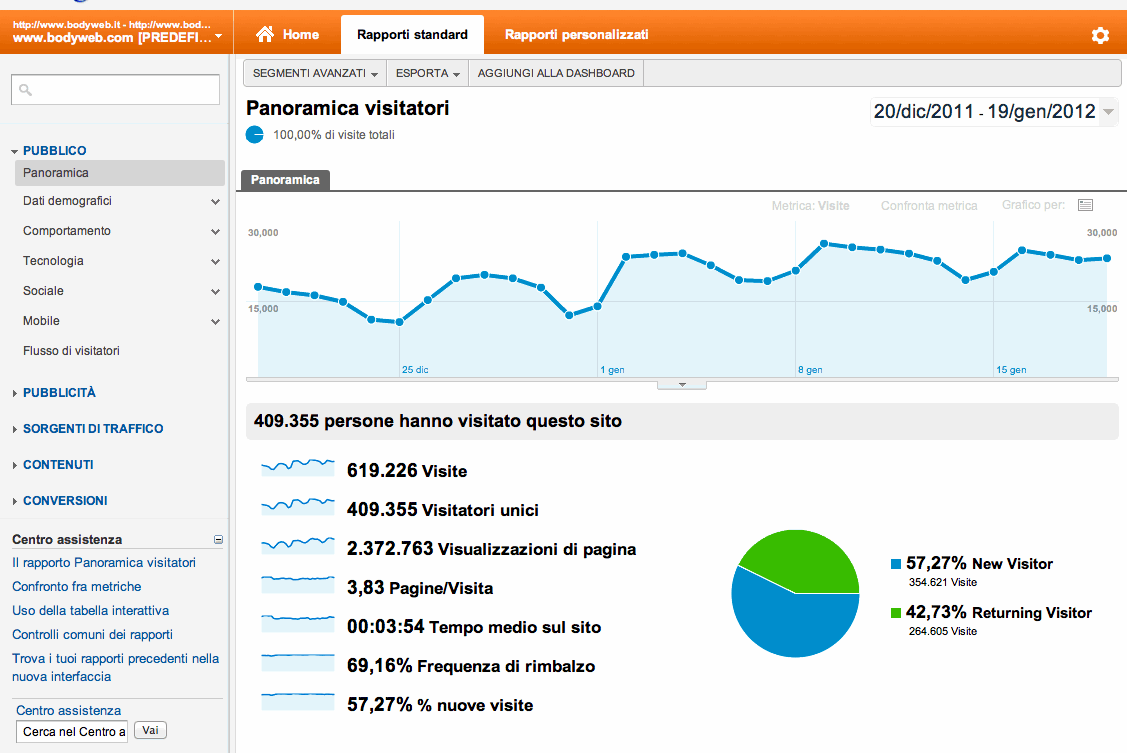Click the search magnifier icon
This screenshot has height=753, width=1127.
coord(26,90)
